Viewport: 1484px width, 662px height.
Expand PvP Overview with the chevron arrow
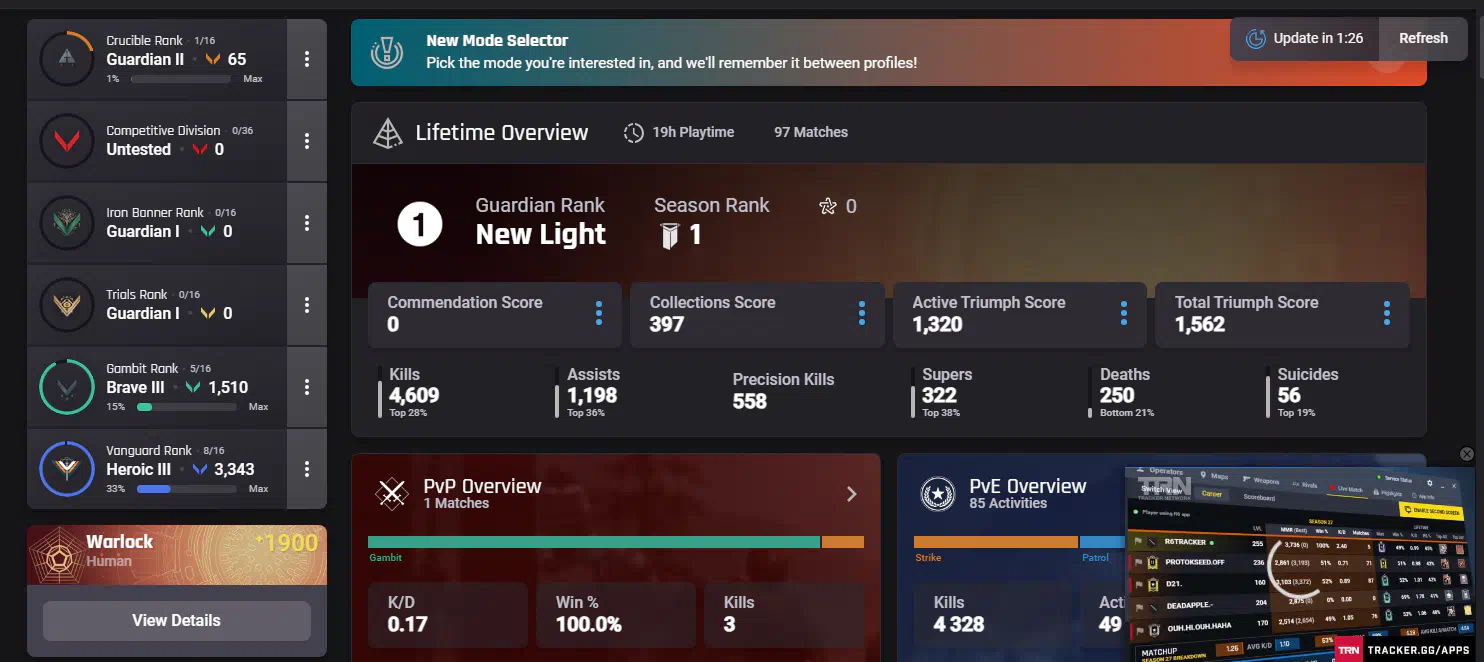click(x=851, y=494)
